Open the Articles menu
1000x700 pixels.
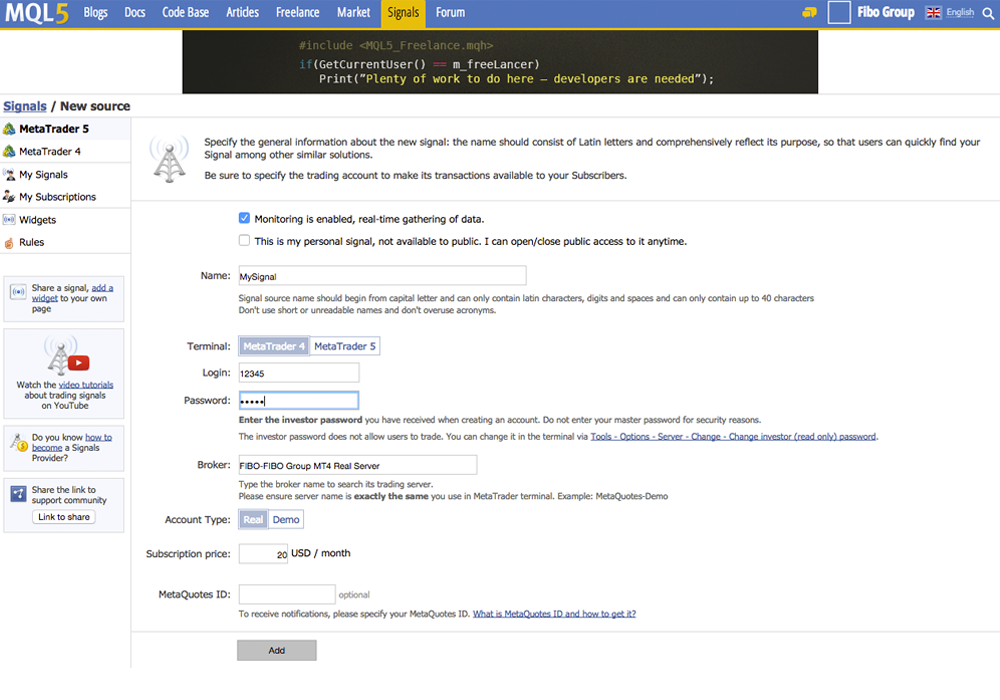pyautogui.click(x=242, y=13)
